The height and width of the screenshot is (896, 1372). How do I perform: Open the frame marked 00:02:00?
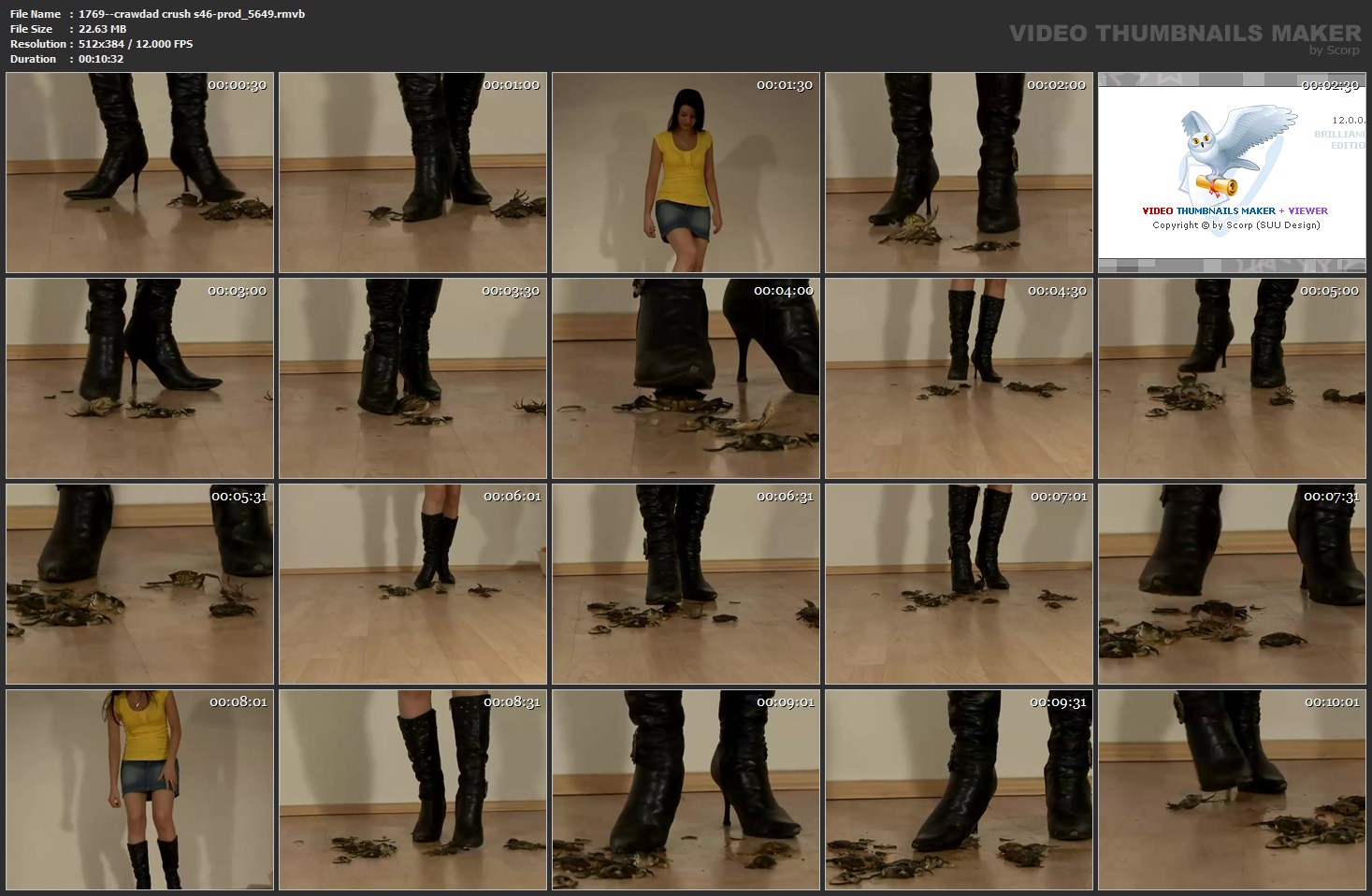[960, 173]
